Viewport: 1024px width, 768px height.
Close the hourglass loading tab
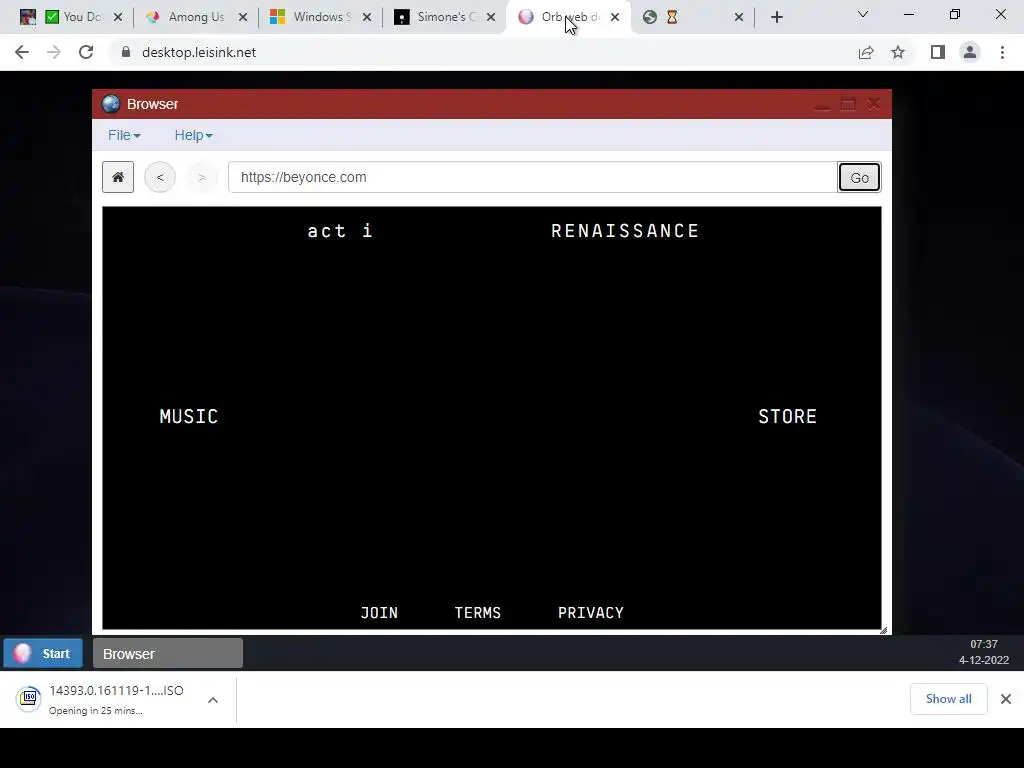(x=739, y=18)
